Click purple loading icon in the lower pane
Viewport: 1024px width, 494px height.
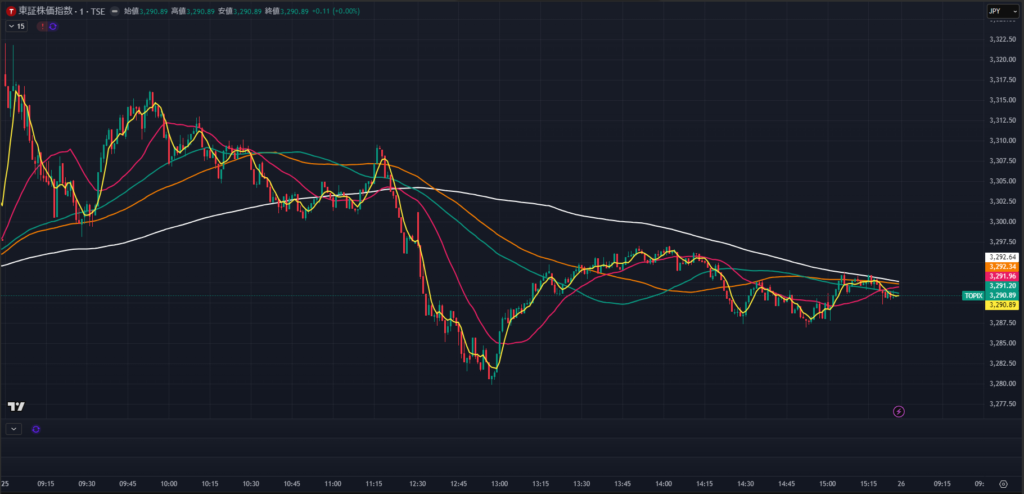[x=36, y=428]
